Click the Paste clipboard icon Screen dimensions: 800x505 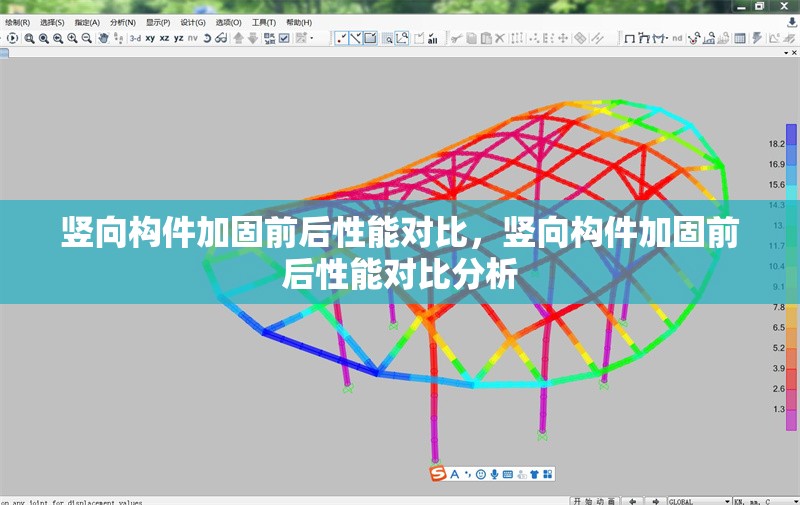(x=486, y=38)
